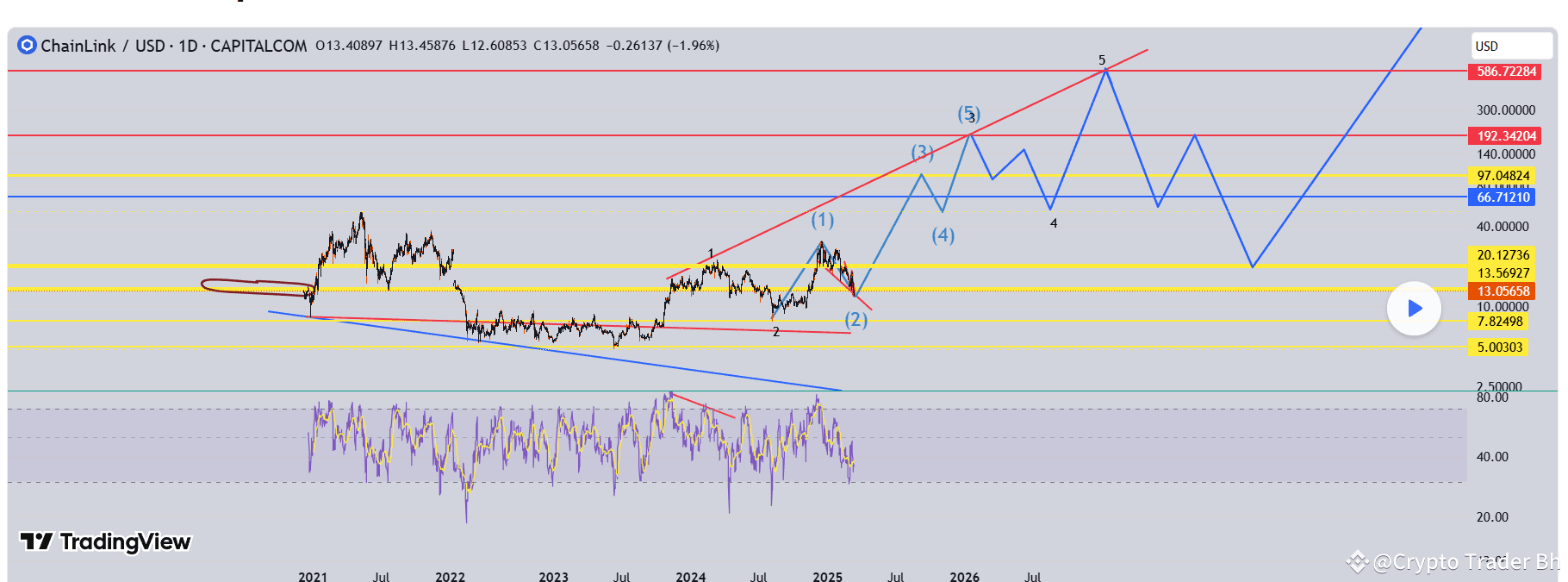
Task: Click the ChainLink logo icon in the chart header
Action: click(27, 45)
